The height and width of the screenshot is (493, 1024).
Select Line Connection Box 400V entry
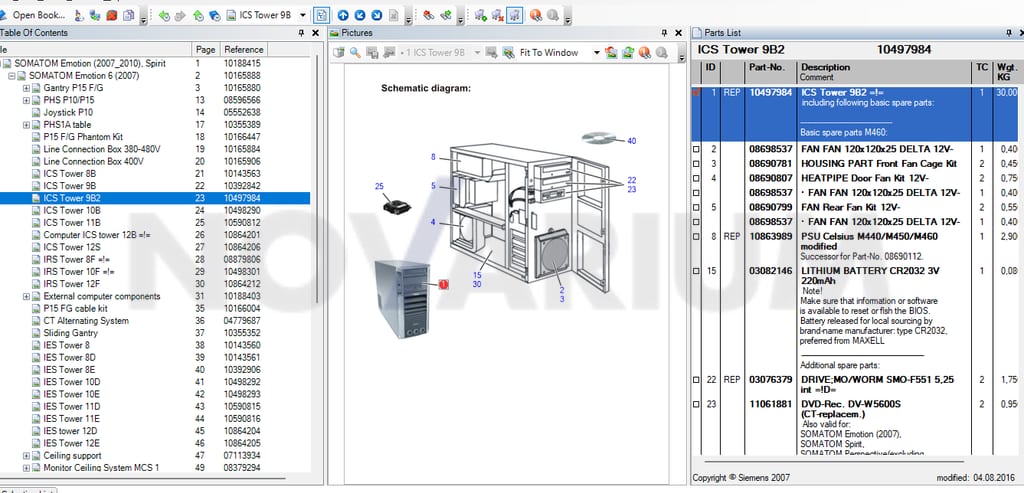click(93, 161)
